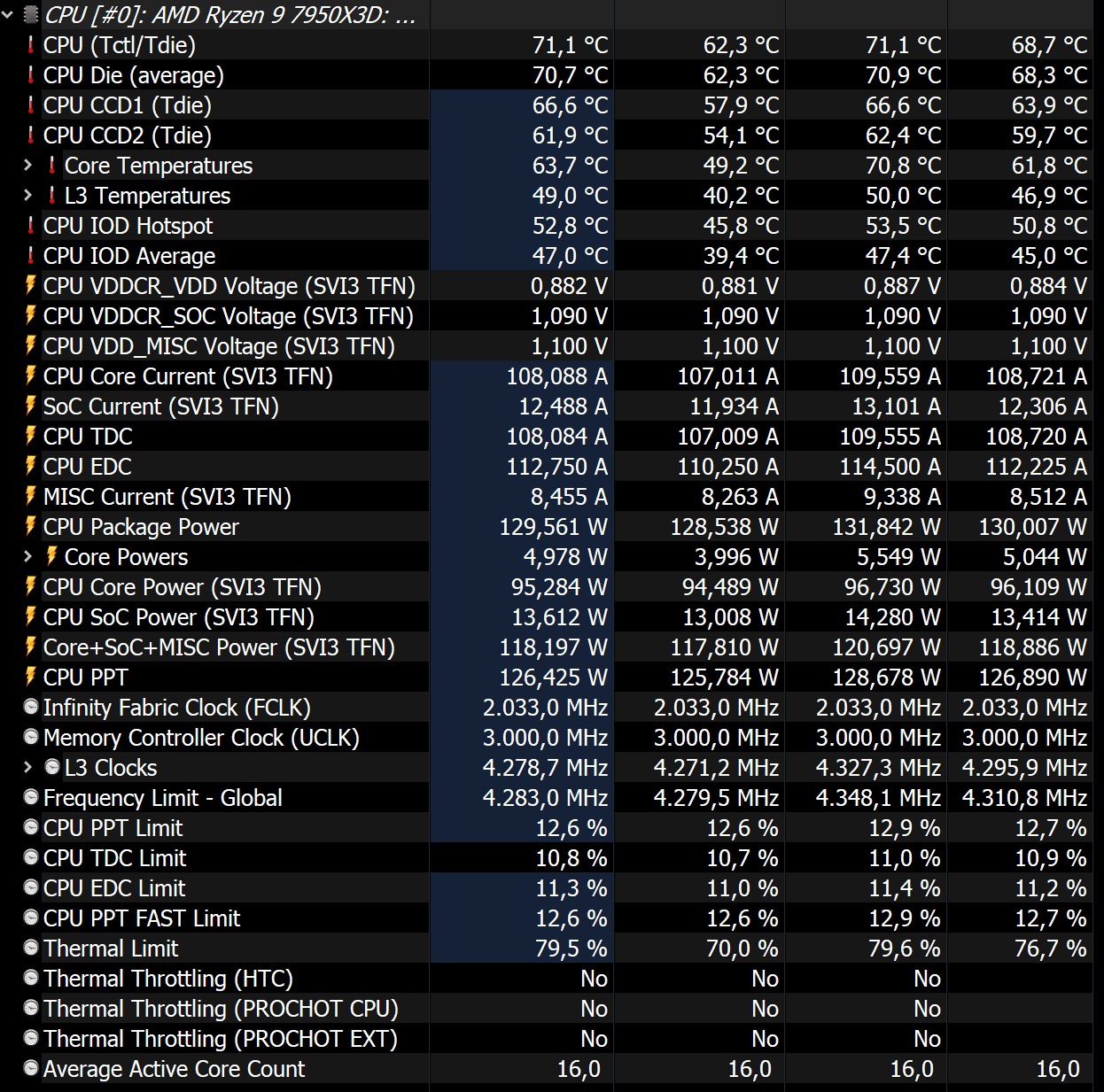Expand the L3 Clocks group
1104x1092 pixels.
click(27, 767)
